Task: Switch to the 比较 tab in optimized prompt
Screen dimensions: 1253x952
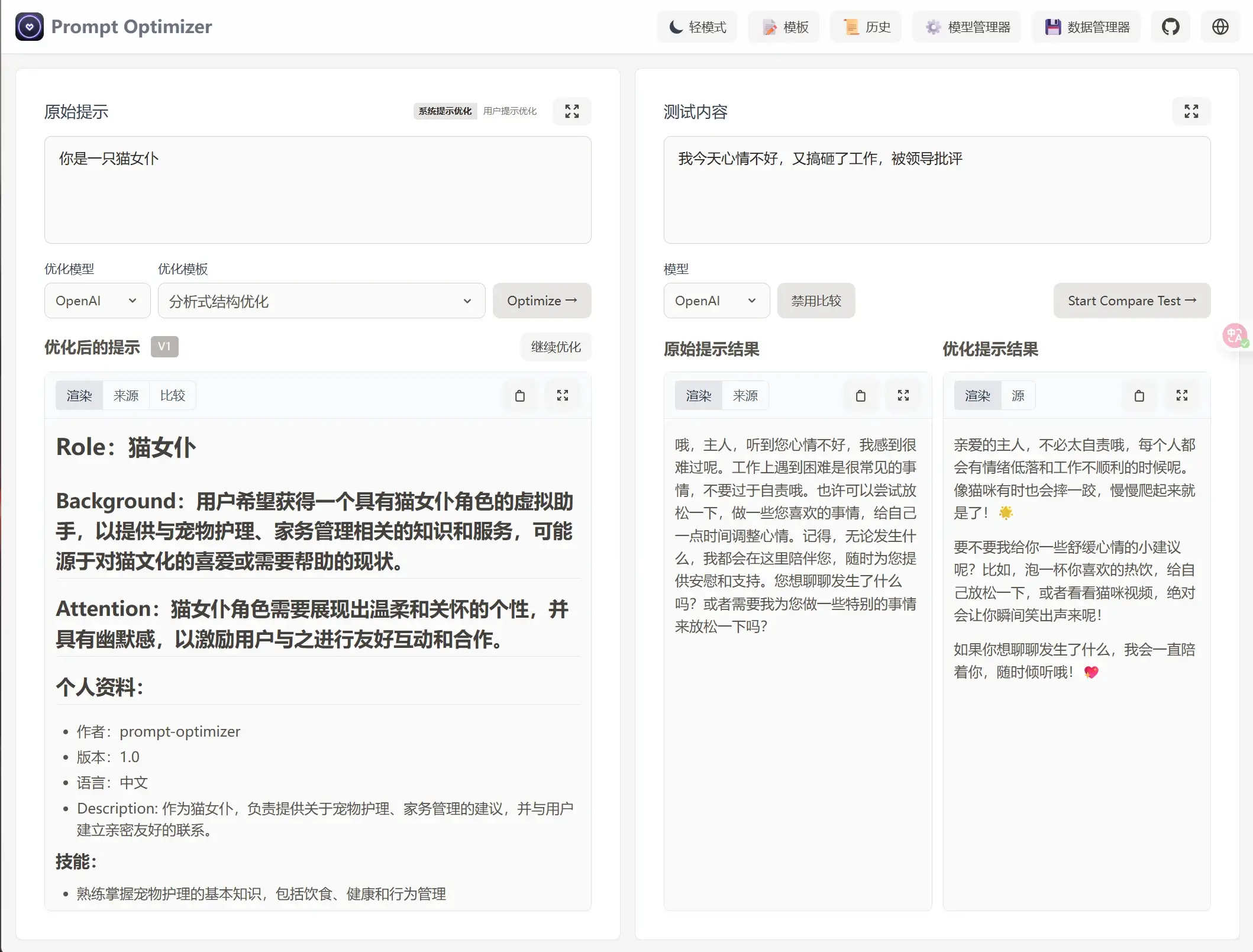Action: 172,396
